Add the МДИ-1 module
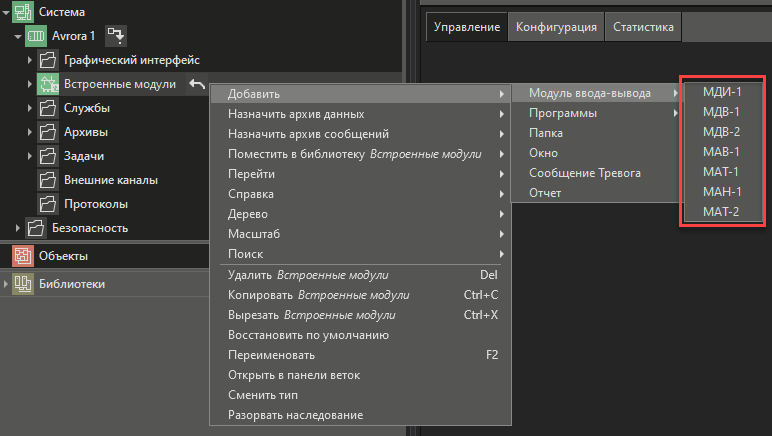Image resolution: width=772 pixels, height=436 pixels. pyautogui.click(x=723, y=92)
